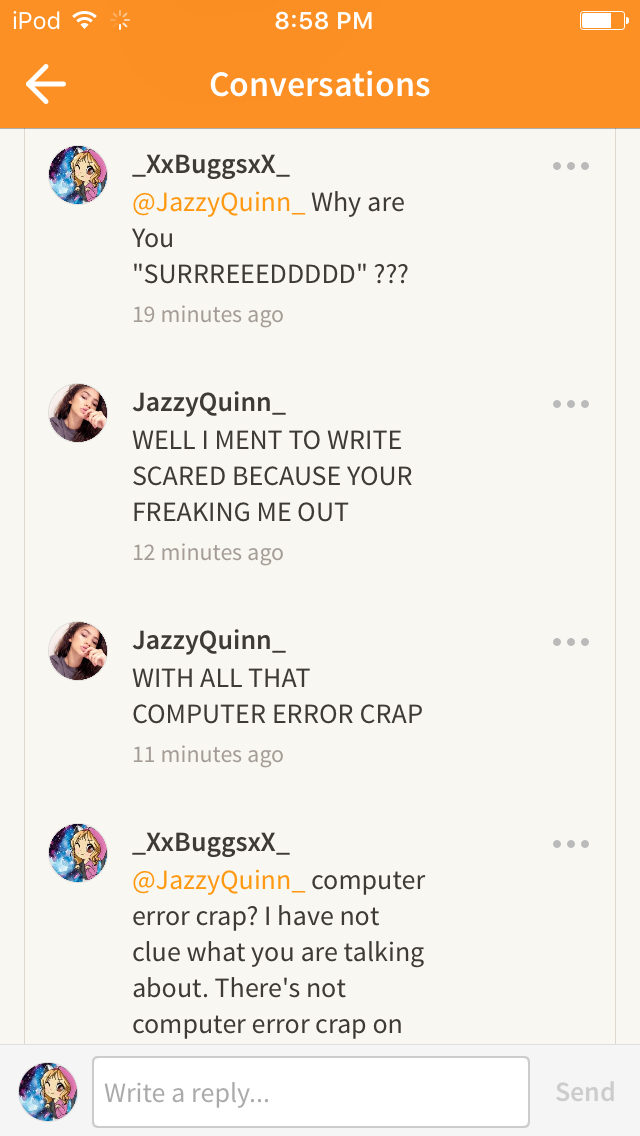Open options for the bottom _XxBuggsxX_ comment

pyautogui.click(x=570, y=844)
